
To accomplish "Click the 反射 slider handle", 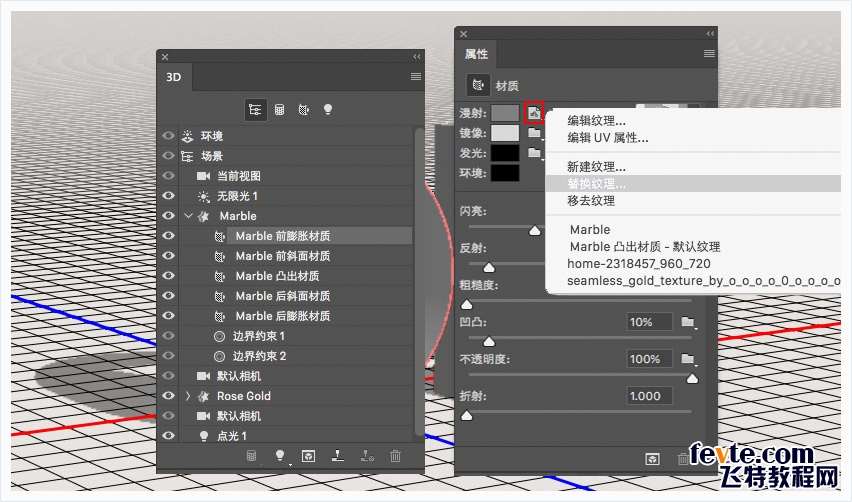I will (x=488, y=267).
